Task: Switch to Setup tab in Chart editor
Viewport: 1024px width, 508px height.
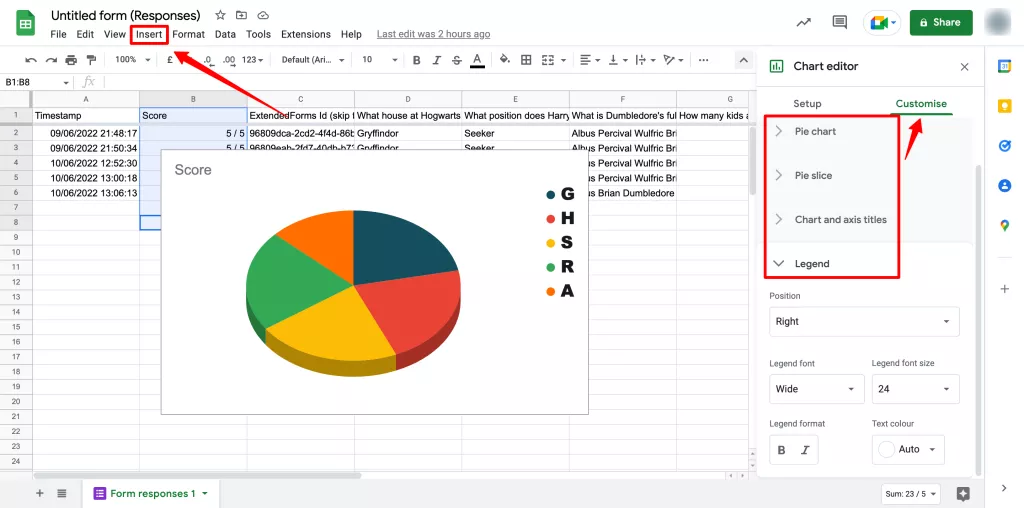Action: pos(807,104)
